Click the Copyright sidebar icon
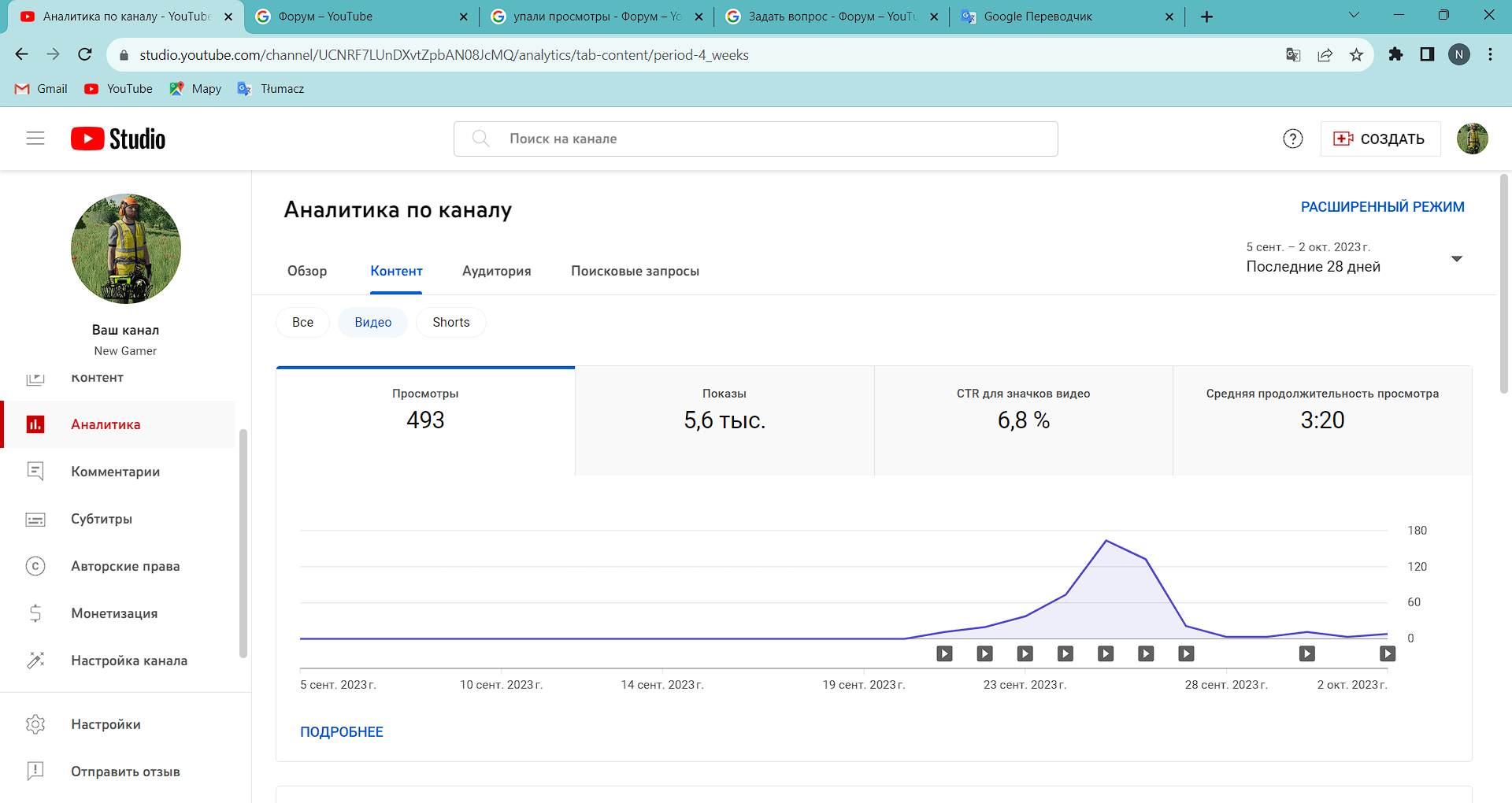Viewport: 1512px width, 803px height. pos(35,566)
